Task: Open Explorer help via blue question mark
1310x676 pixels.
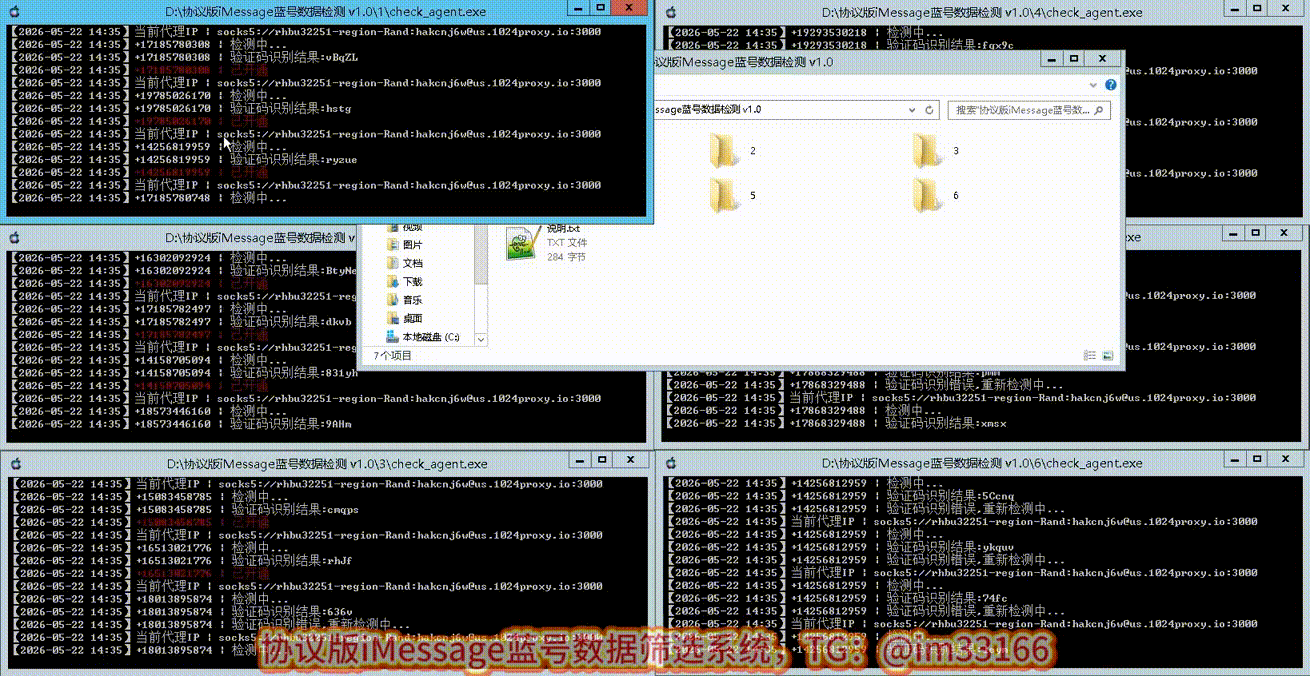Action: click(1111, 85)
